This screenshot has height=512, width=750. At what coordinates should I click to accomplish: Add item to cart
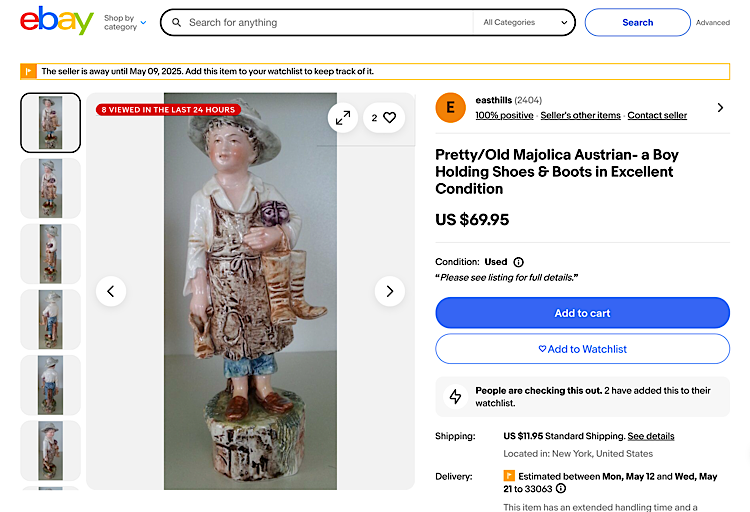582,313
